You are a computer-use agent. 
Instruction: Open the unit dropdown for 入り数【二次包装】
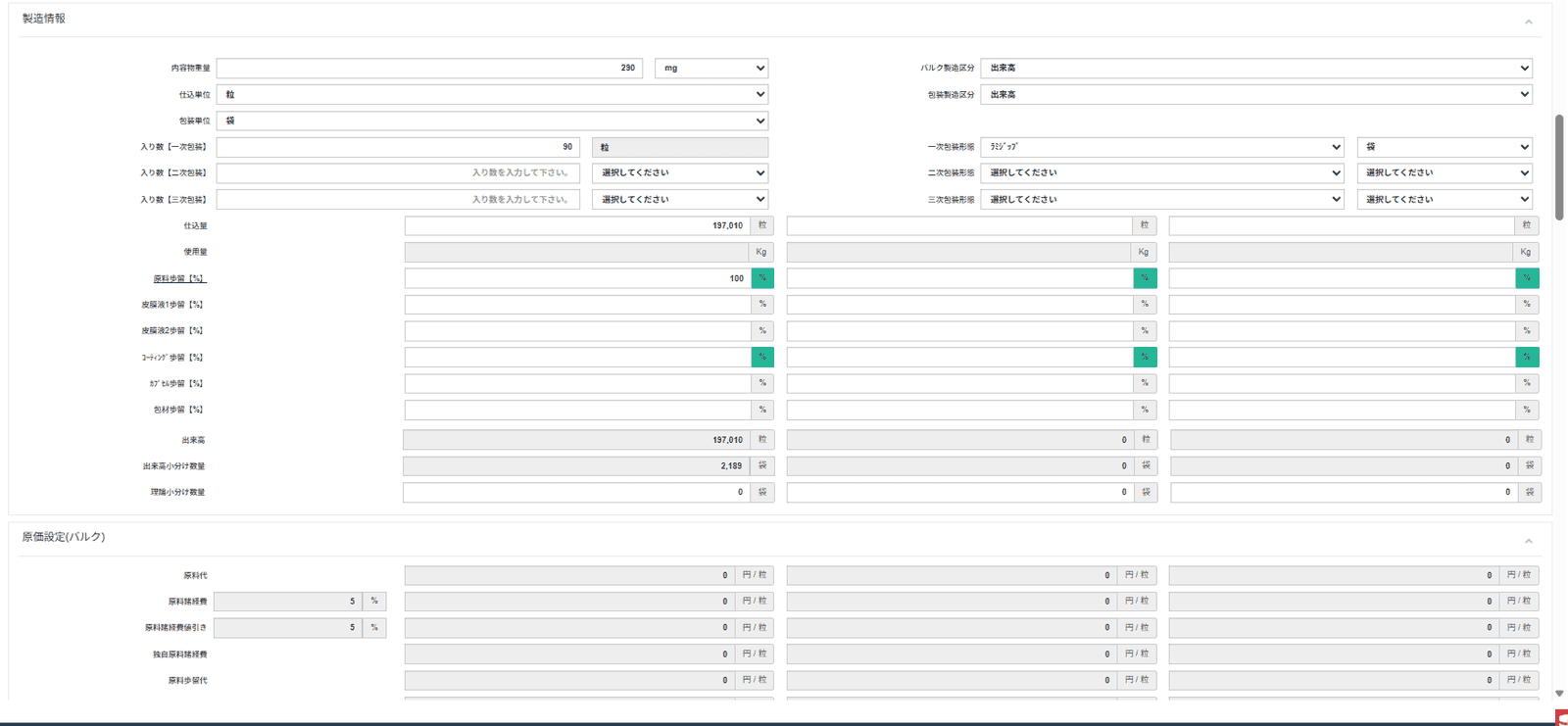click(680, 173)
